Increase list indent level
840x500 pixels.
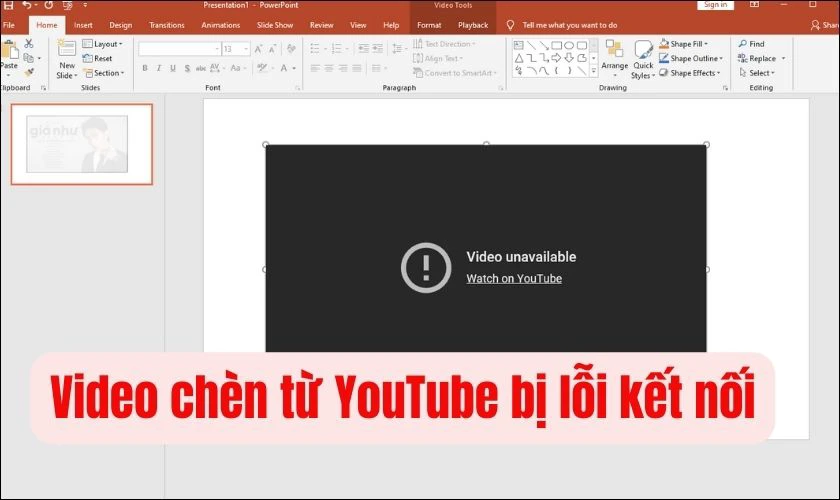[x=378, y=49]
